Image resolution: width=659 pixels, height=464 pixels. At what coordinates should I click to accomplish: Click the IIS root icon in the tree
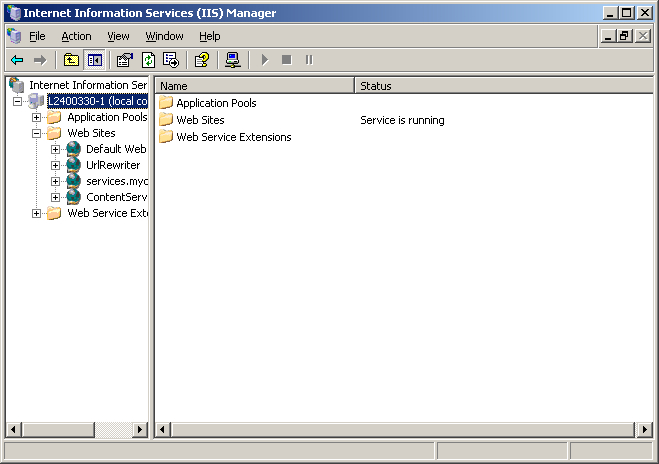pyautogui.click(x=17, y=85)
